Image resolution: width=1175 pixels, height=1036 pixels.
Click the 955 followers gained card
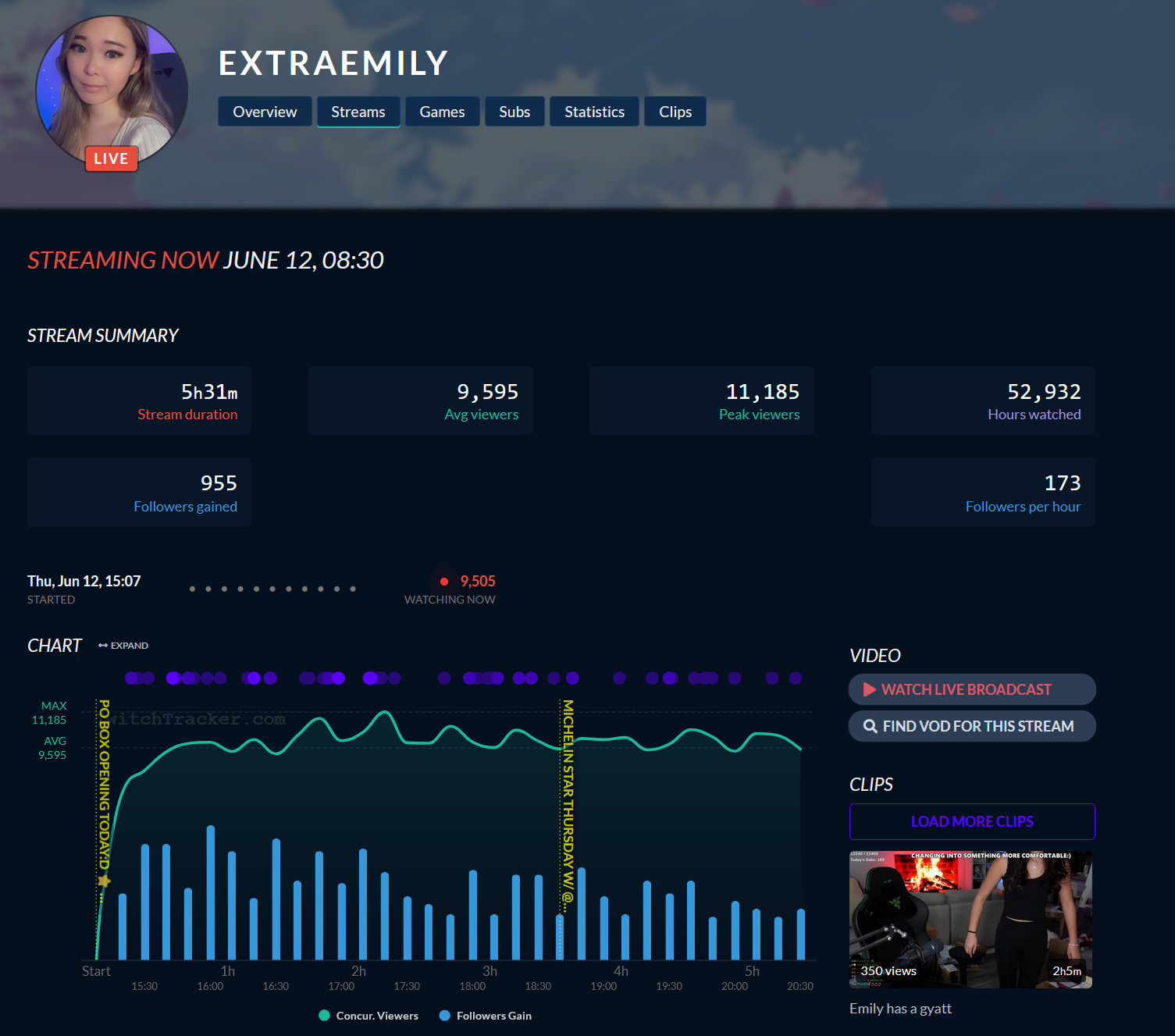tap(139, 493)
